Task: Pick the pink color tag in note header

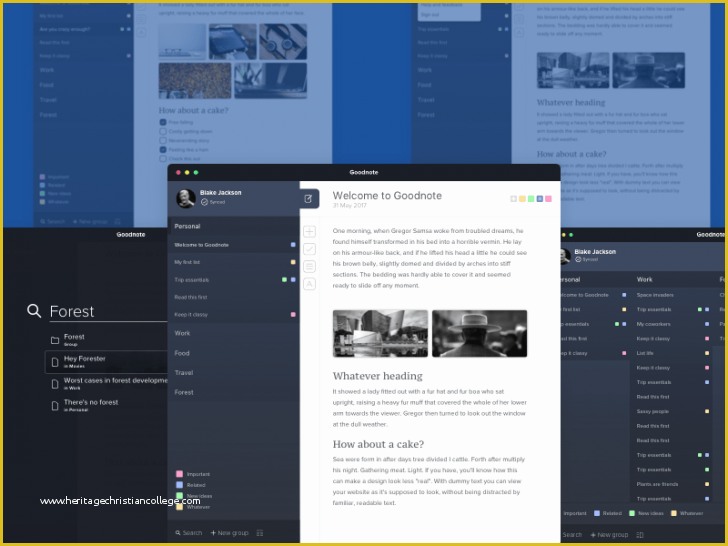Action: [548, 199]
